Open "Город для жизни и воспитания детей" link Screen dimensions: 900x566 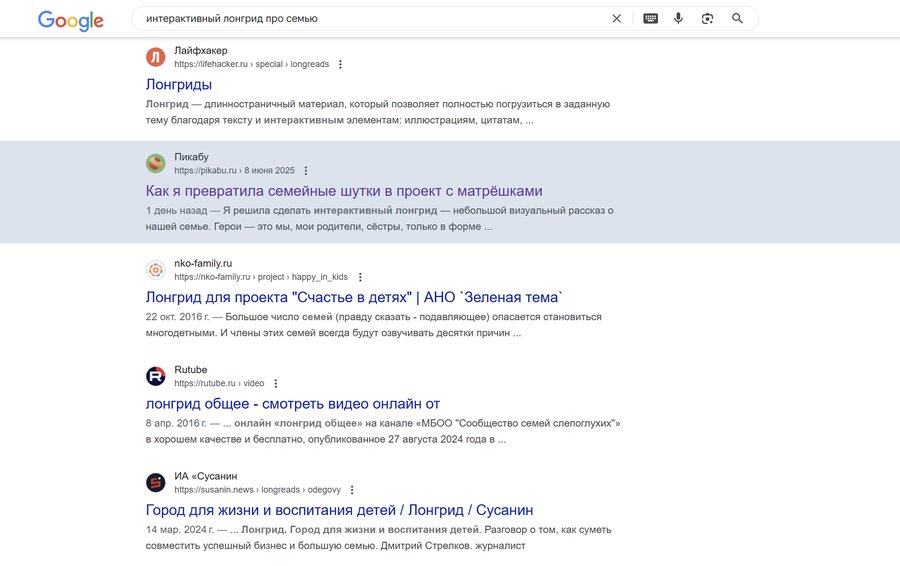(x=339, y=510)
